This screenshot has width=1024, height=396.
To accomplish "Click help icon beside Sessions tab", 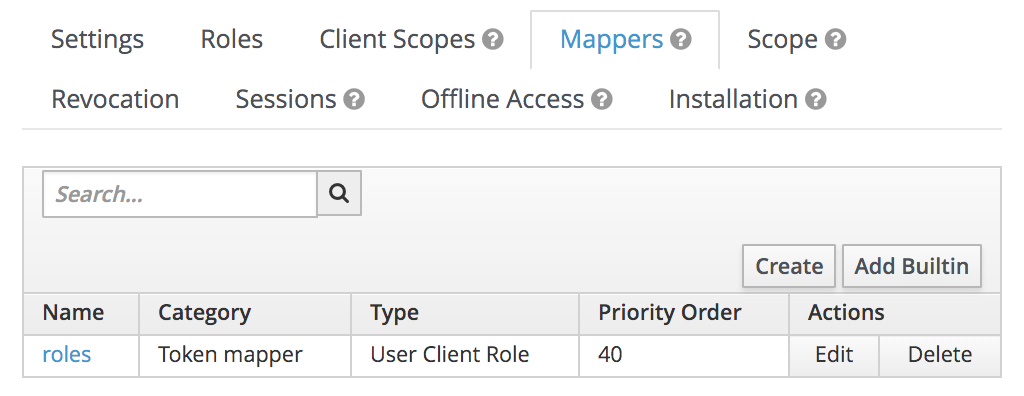I will pyautogui.click(x=354, y=100).
